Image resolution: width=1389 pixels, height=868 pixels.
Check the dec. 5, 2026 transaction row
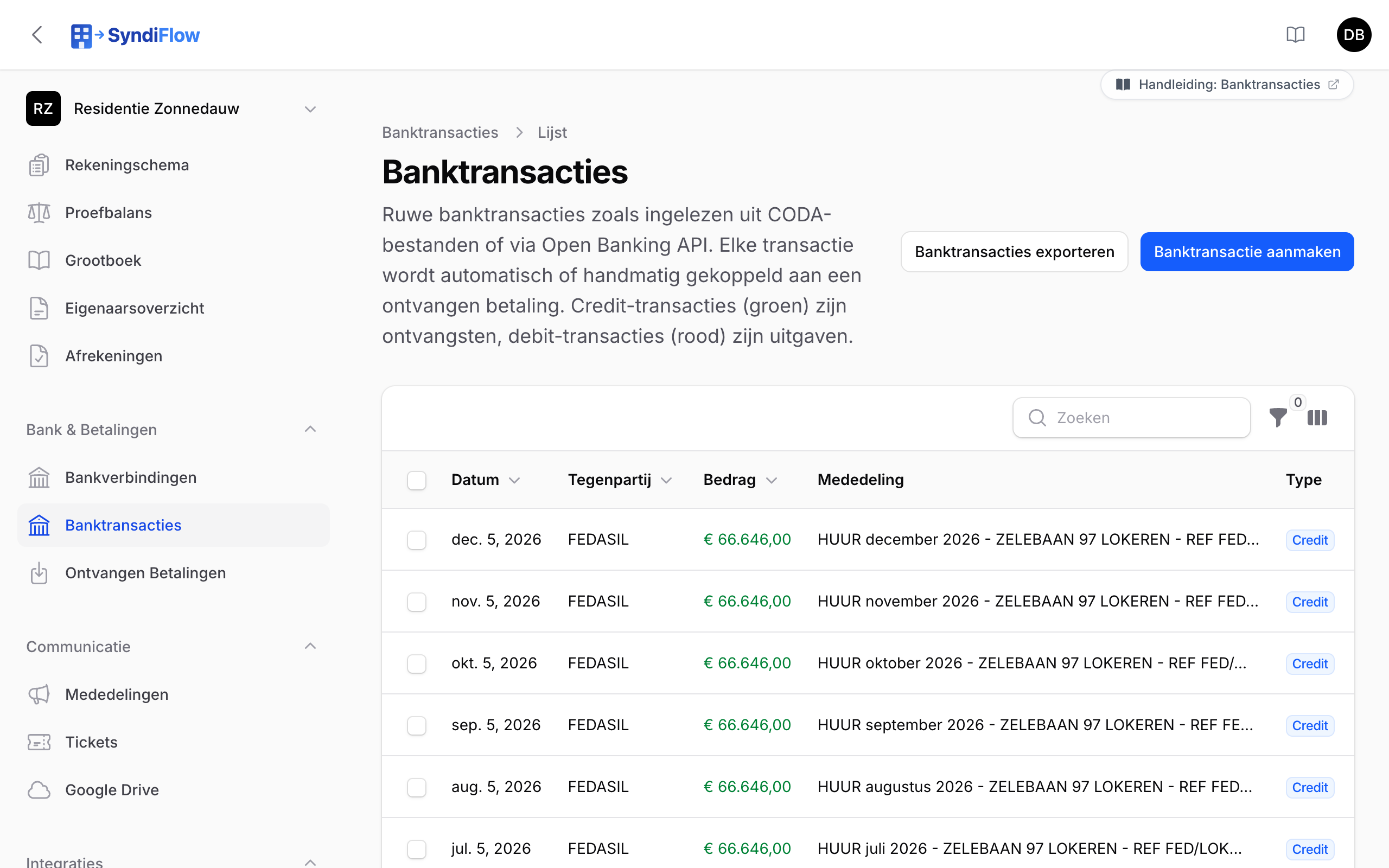pos(417,540)
